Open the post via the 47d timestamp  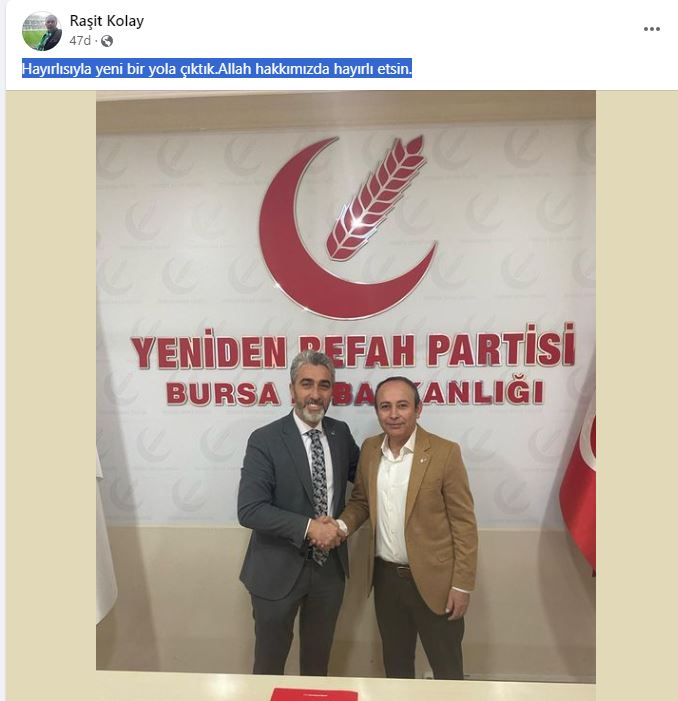[x=80, y=41]
